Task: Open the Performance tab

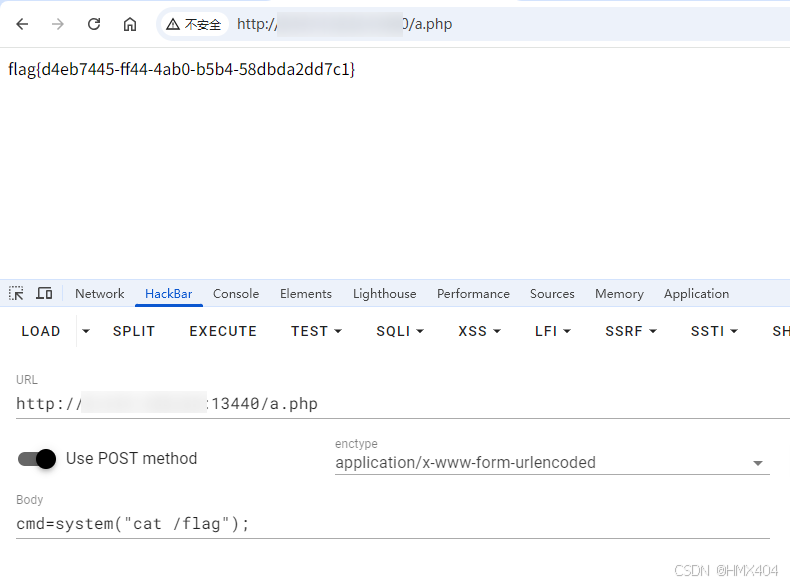Action: click(473, 294)
